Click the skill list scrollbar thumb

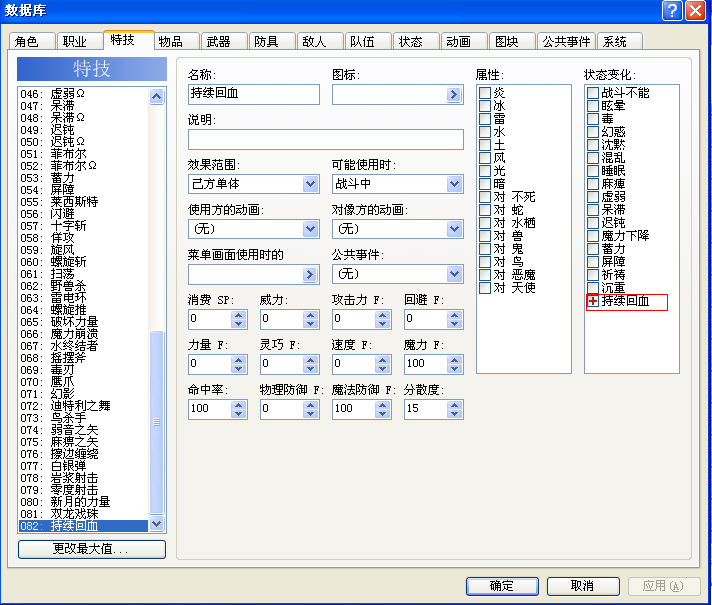tap(156, 422)
